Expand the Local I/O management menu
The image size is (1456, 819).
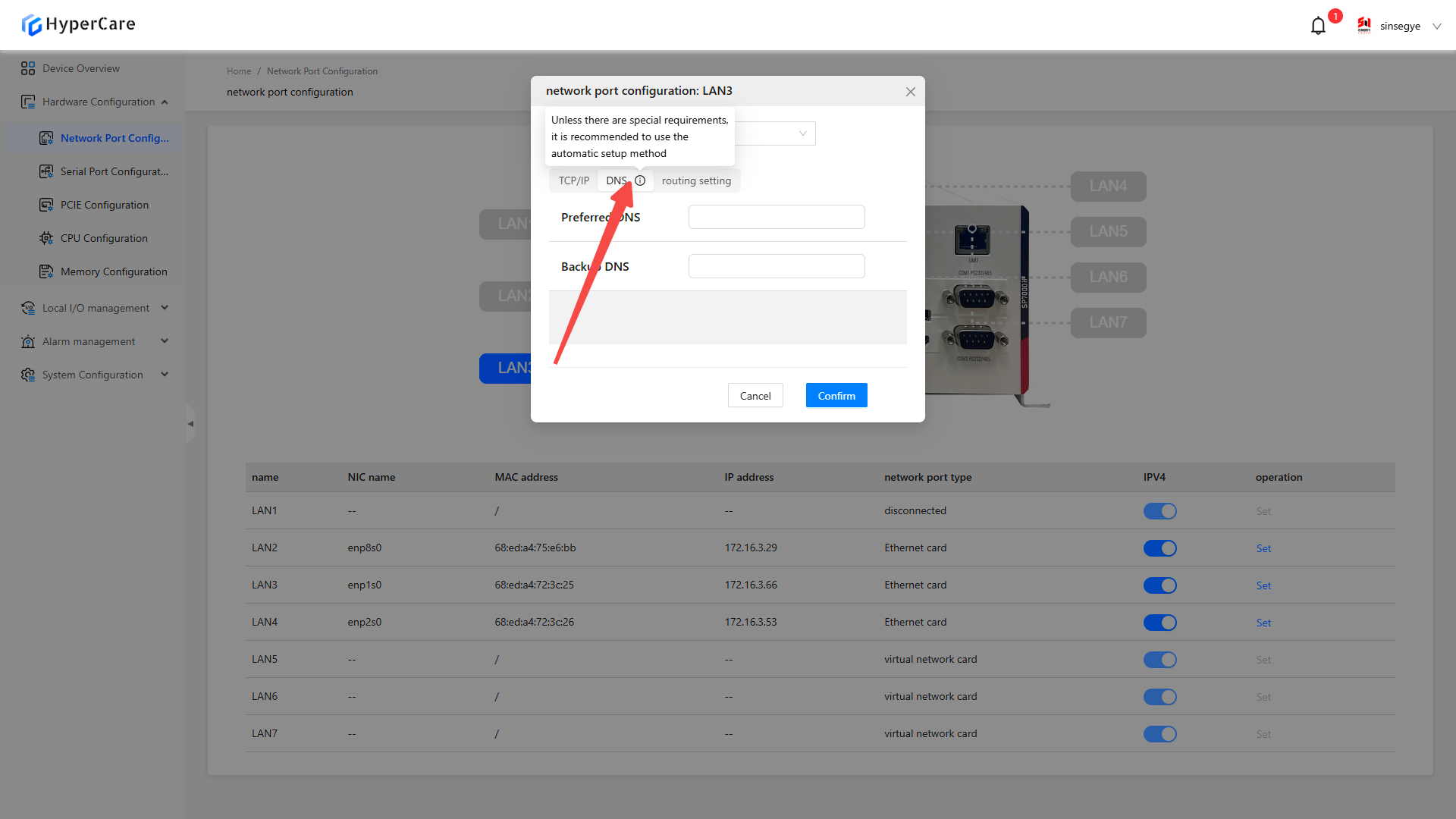point(96,308)
